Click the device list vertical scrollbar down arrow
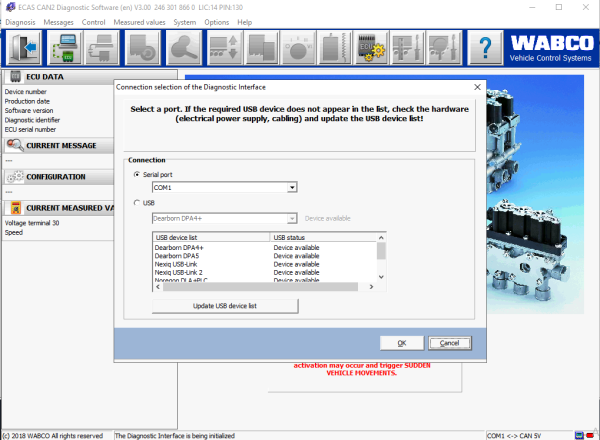 (381, 277)
